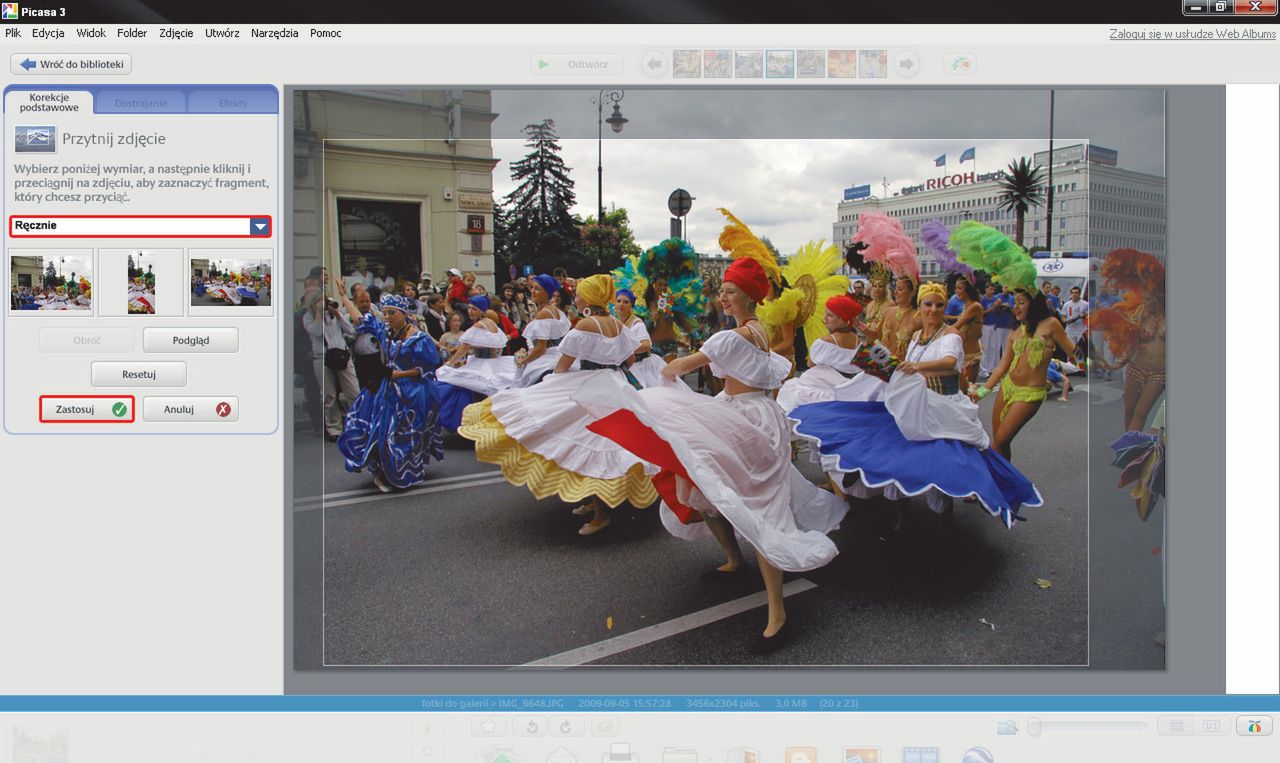
Task: Click the Picasa 3 logo in title bar
Action: 10,10
